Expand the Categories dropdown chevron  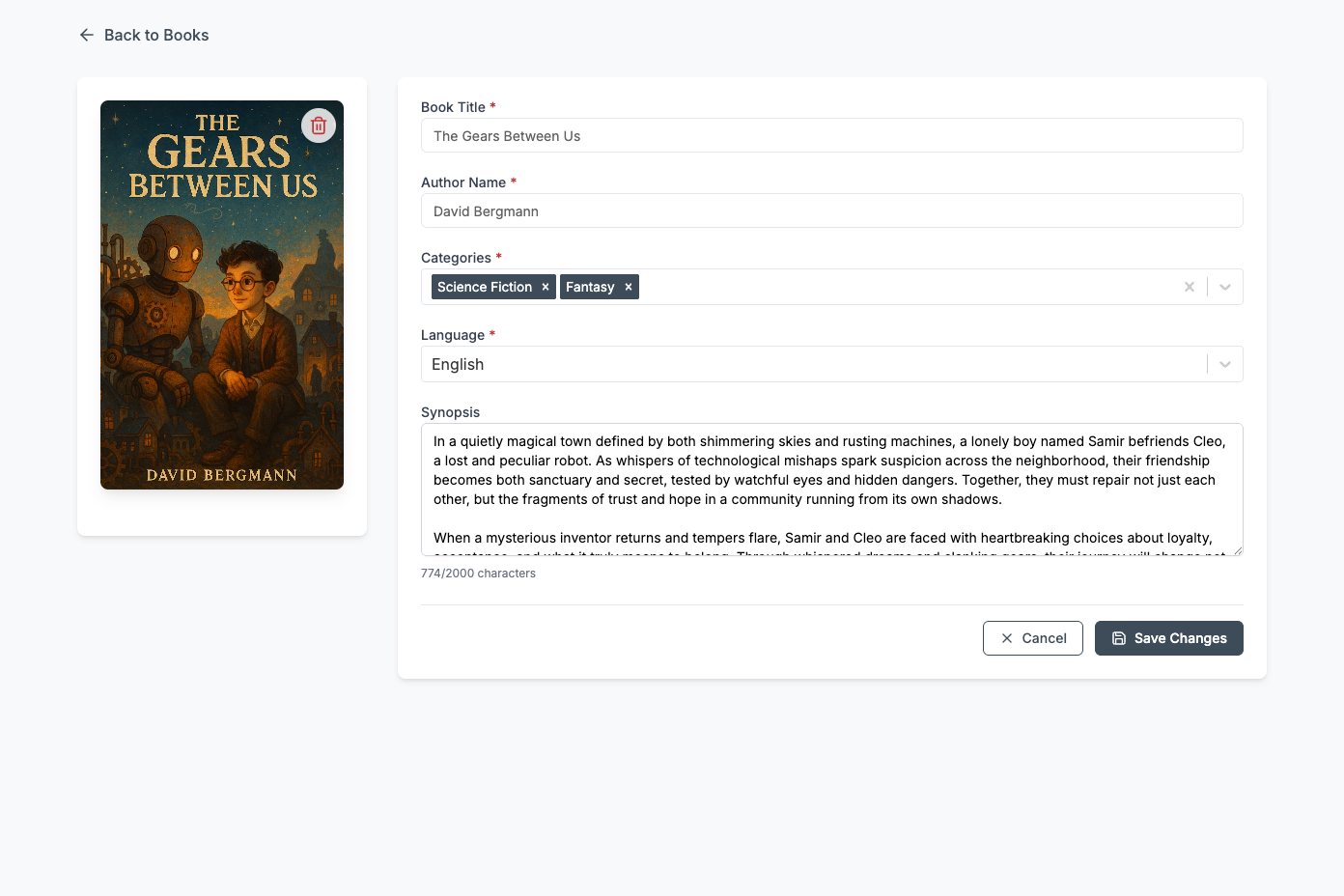click(1225, 287)
